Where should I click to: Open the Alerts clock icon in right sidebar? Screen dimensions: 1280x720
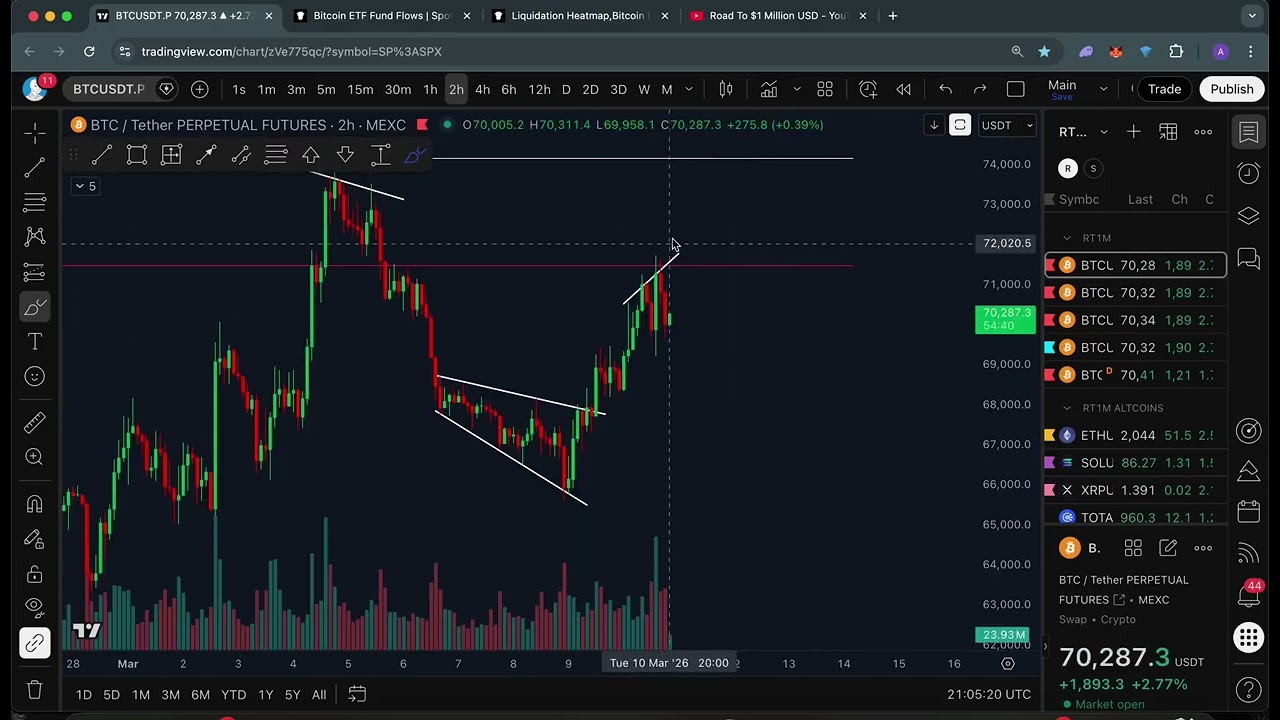1248,174
